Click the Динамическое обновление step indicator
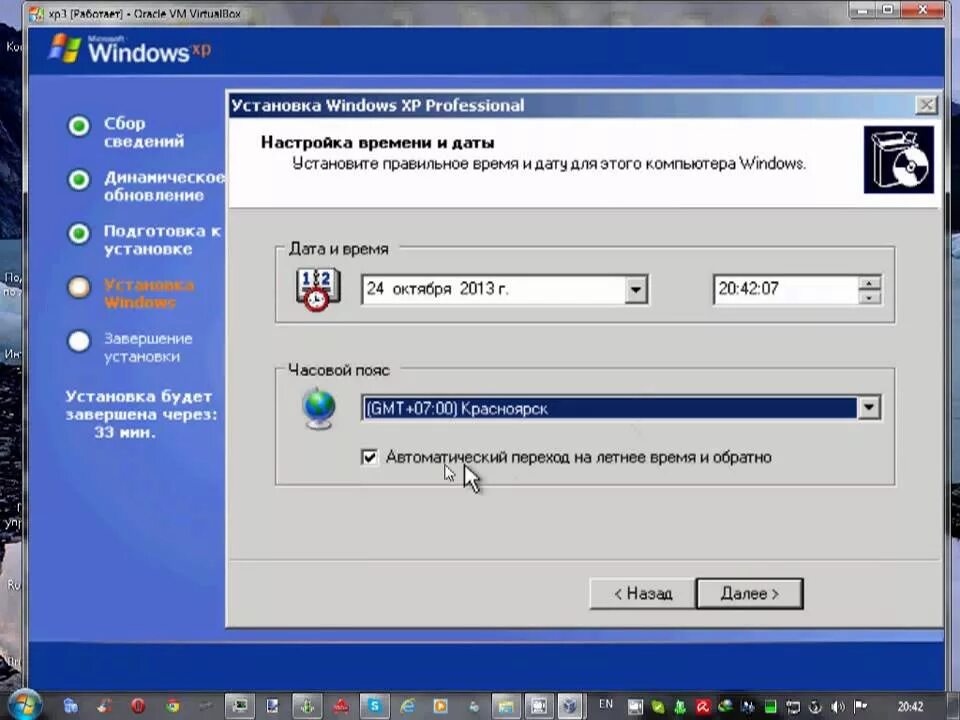Viewport: 960px width, 720px height. point(79,180)
